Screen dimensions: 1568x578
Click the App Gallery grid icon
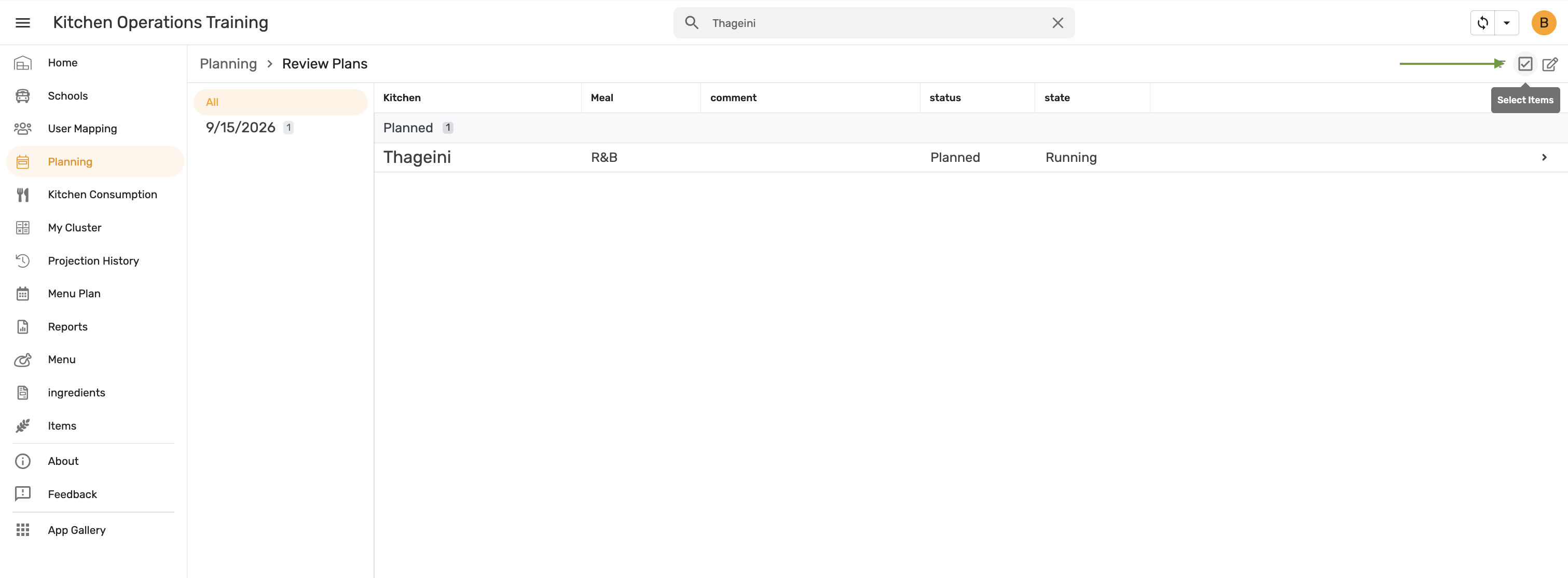click(x=22, y=530)
